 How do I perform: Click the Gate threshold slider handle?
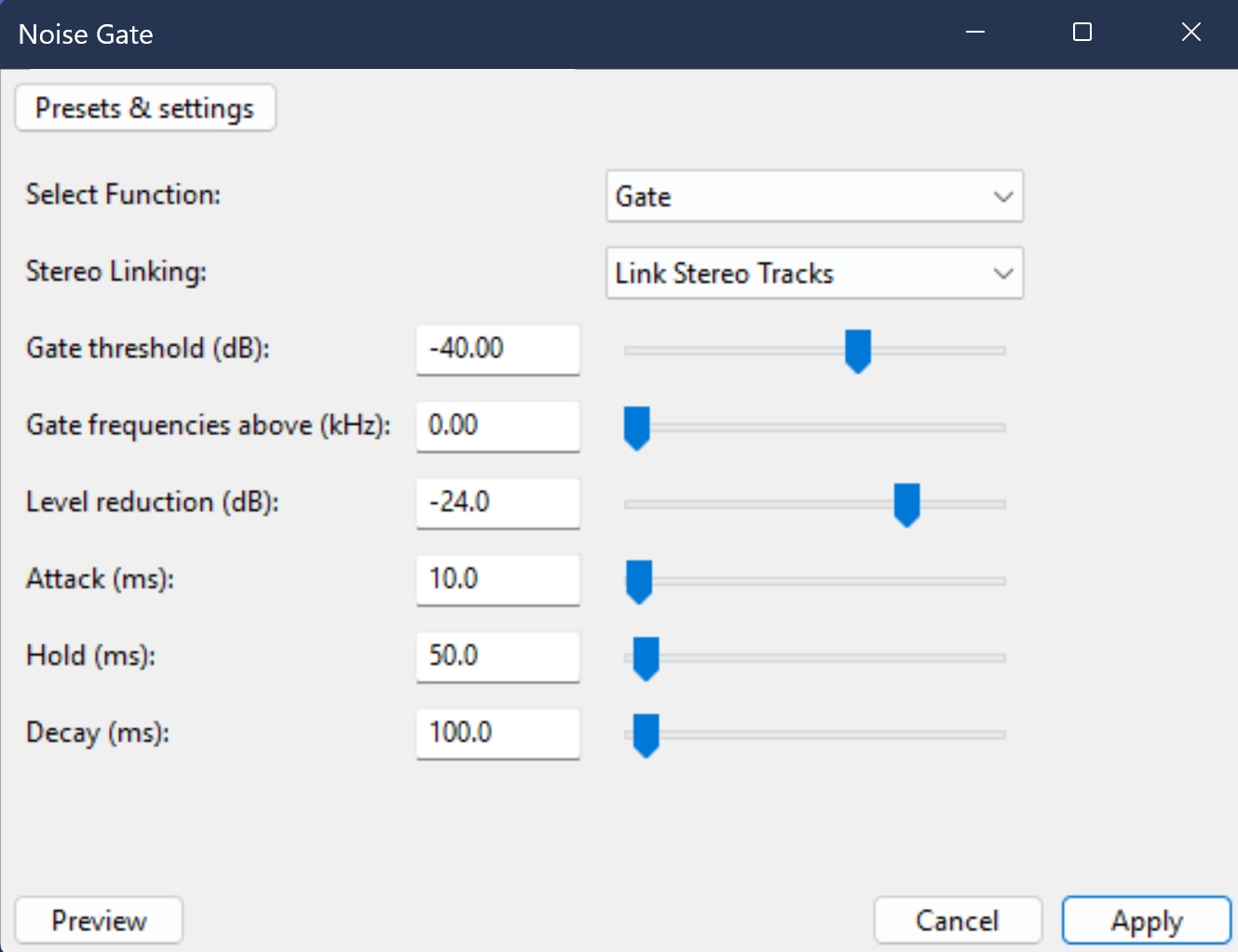coord(858,351)
